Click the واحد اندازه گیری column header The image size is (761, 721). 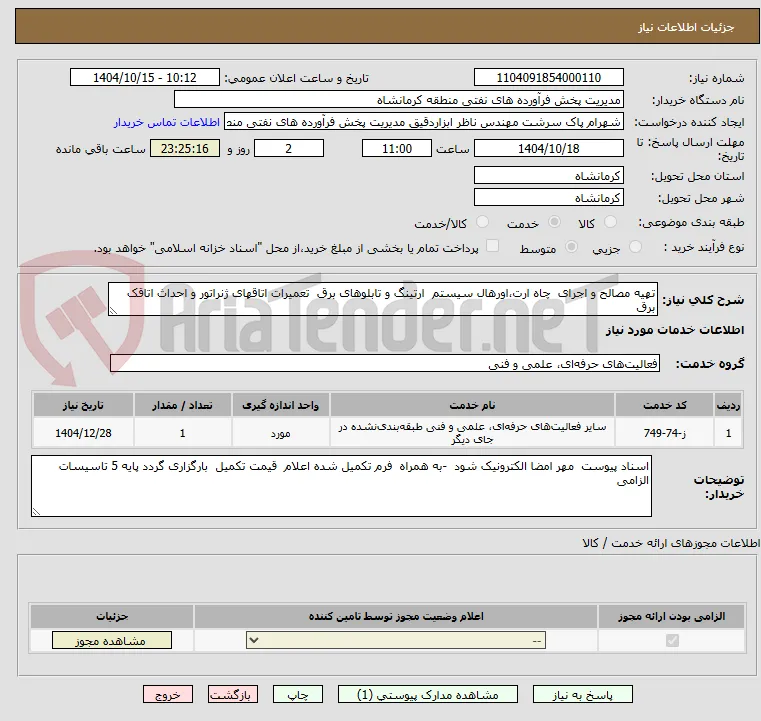click(x=281, y=405)
